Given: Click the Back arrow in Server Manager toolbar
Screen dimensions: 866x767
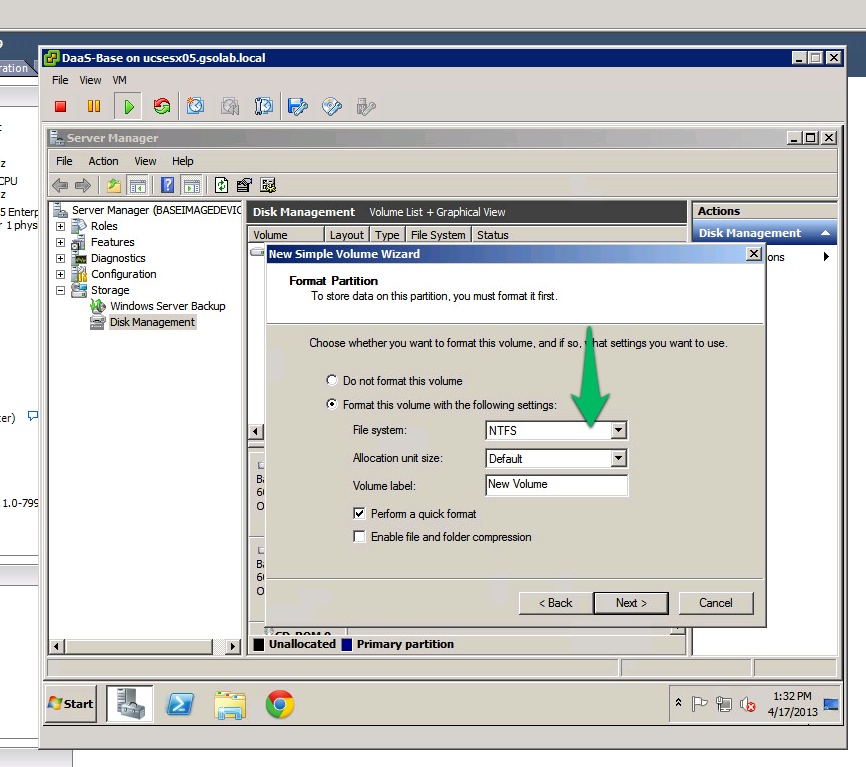Looking at the screenshot, I should click(60, 186).
